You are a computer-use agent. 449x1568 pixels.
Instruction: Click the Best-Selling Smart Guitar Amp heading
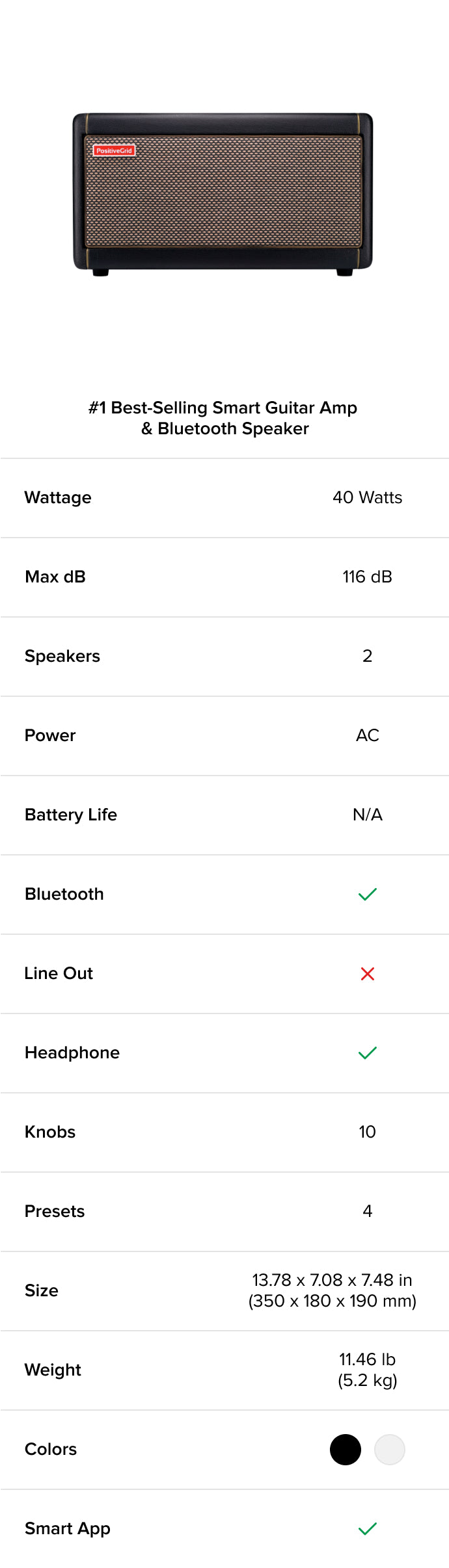(x=223, y=418)
